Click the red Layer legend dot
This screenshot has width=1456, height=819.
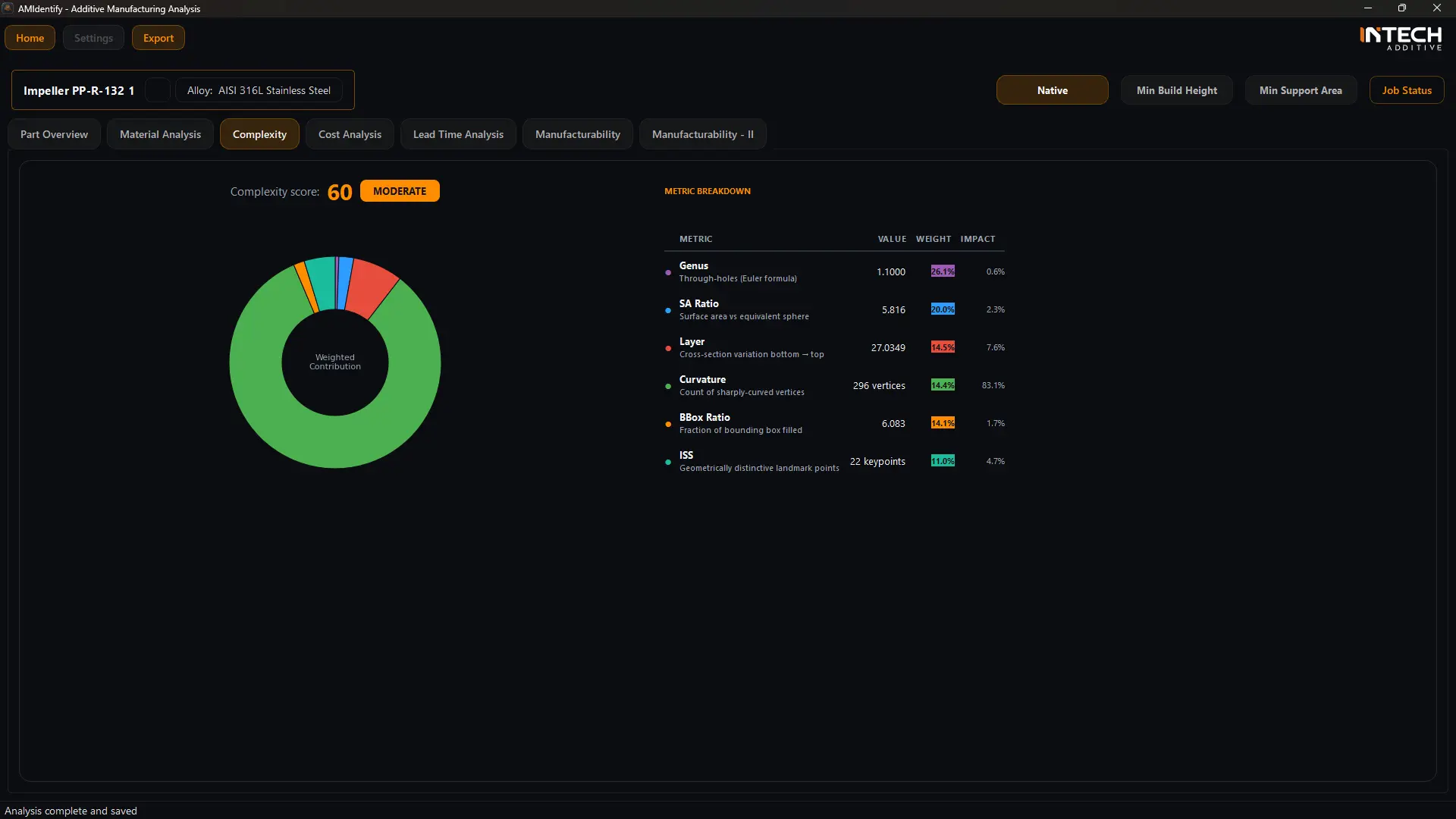point(668,348)
